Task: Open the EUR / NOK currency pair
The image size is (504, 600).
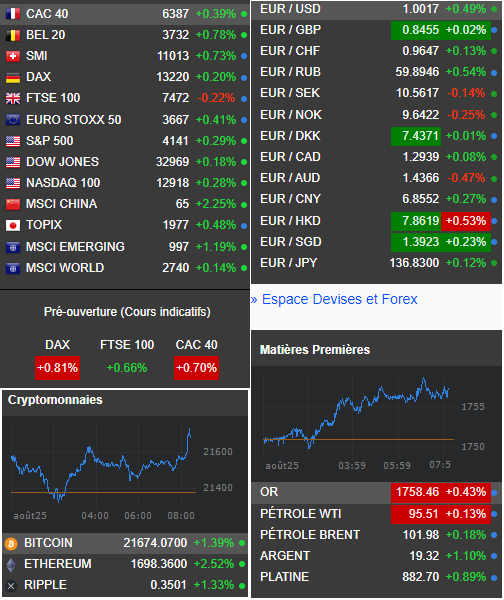Action: point(291,115)
